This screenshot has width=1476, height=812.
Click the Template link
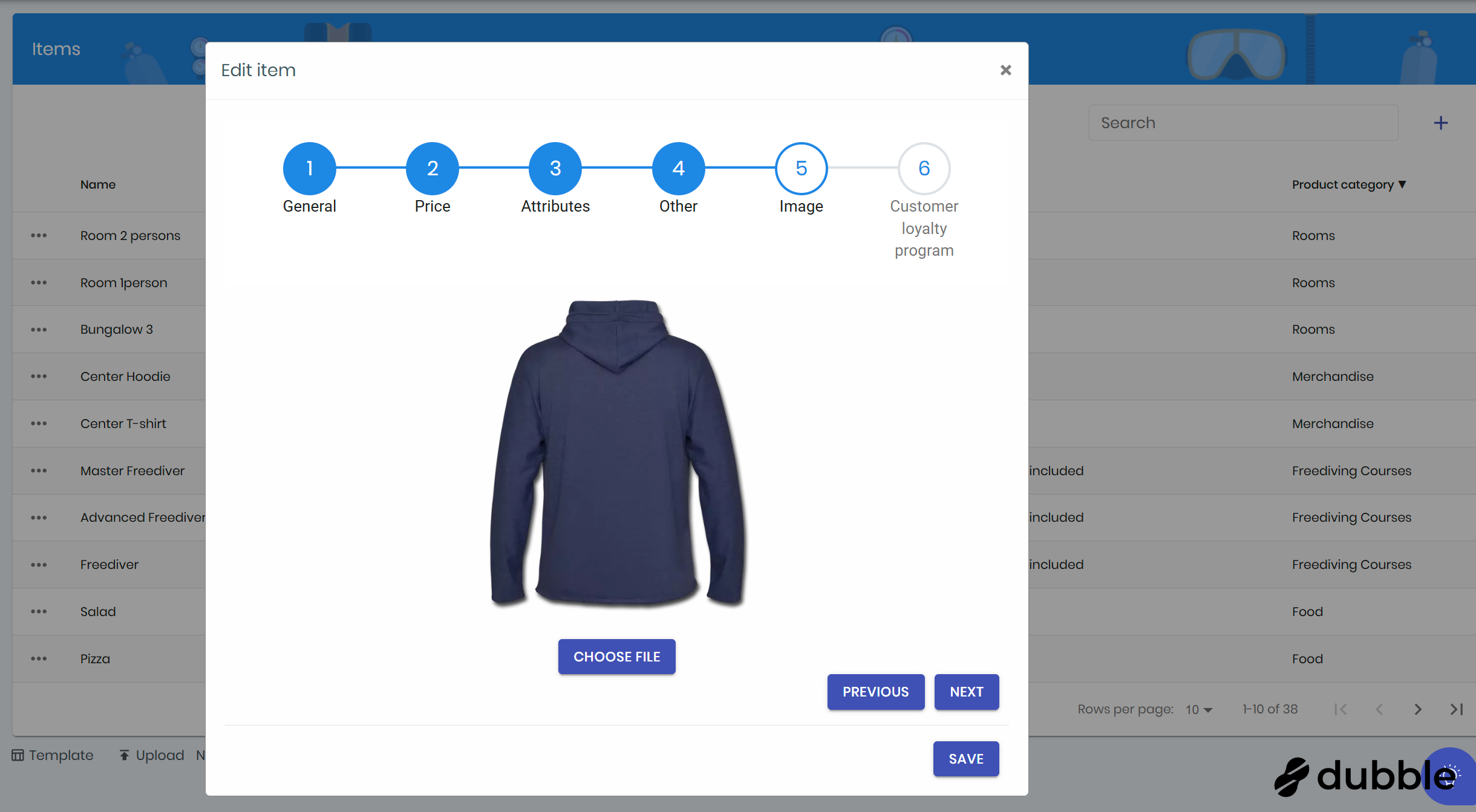53,755
